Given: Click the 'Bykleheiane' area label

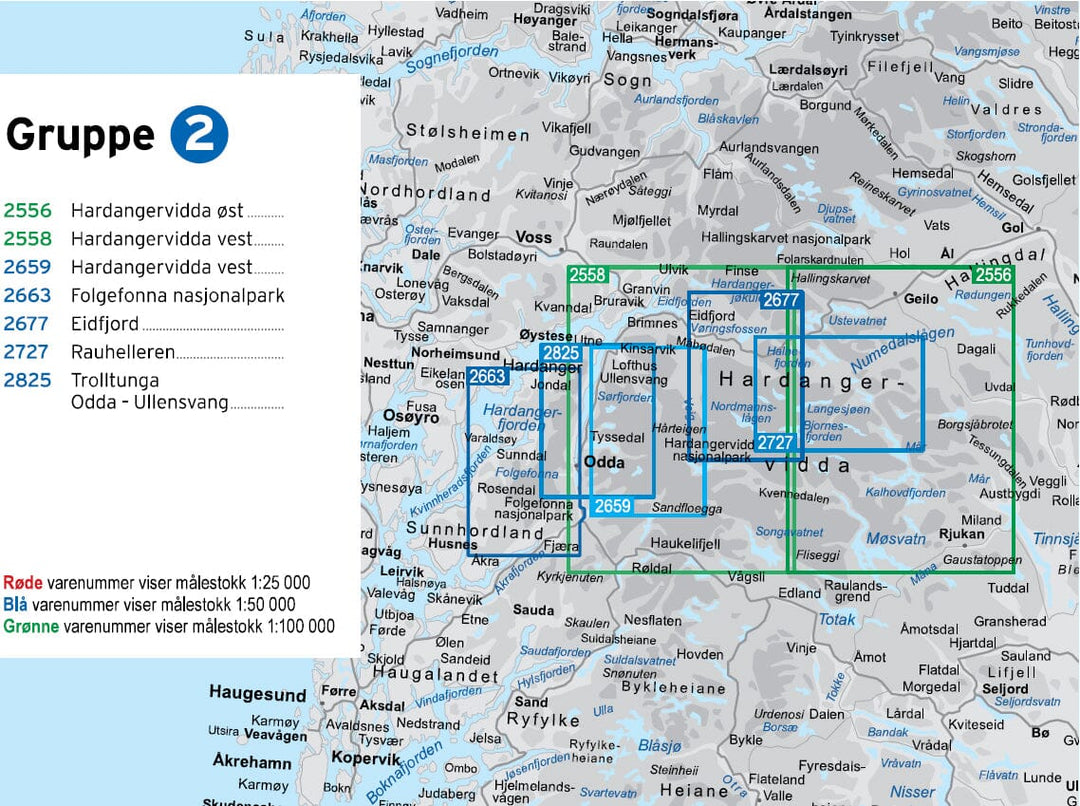Looking at the screenshot, I should tap(674, 688).
